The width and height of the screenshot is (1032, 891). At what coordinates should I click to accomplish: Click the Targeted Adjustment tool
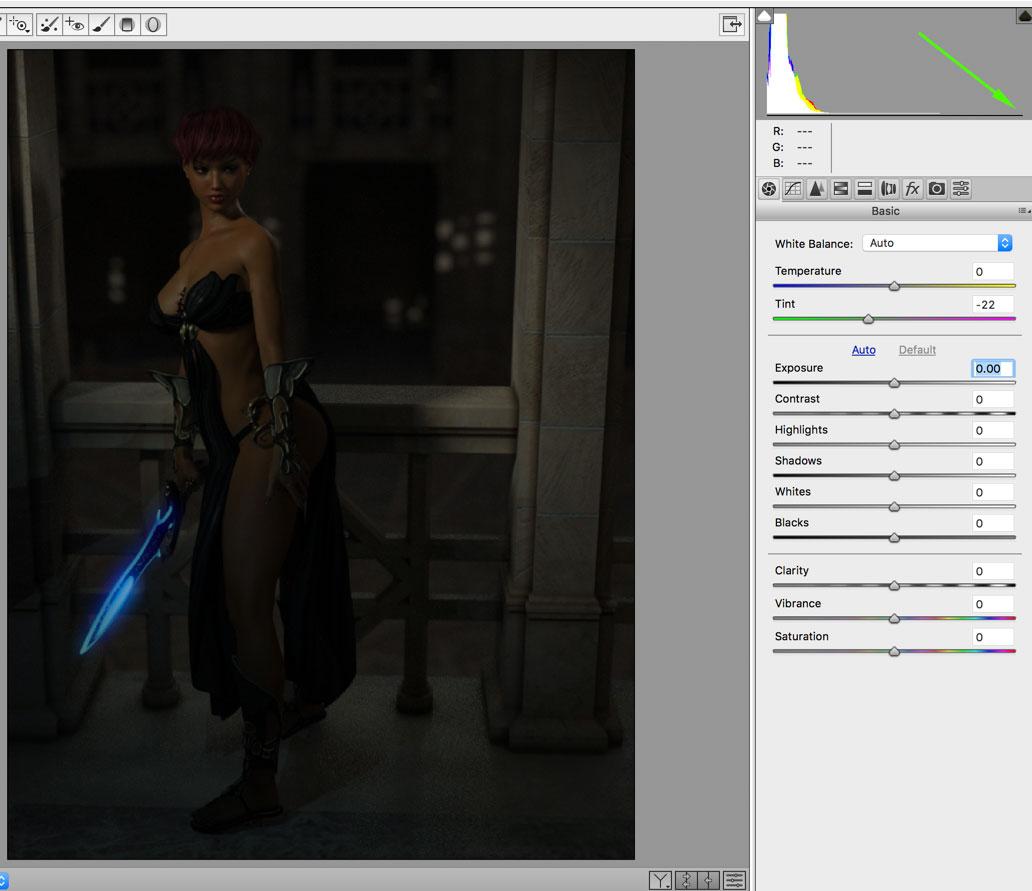click(20, 25)
